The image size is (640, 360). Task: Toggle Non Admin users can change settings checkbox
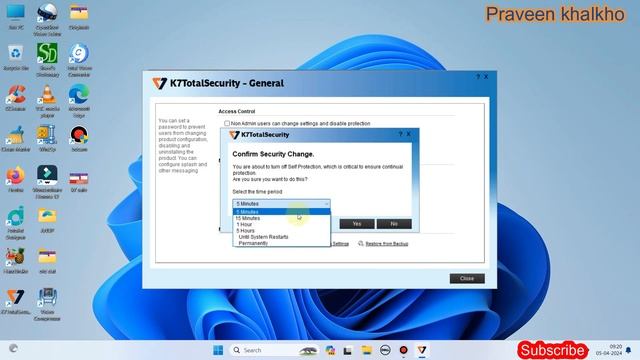click(227, 123)
